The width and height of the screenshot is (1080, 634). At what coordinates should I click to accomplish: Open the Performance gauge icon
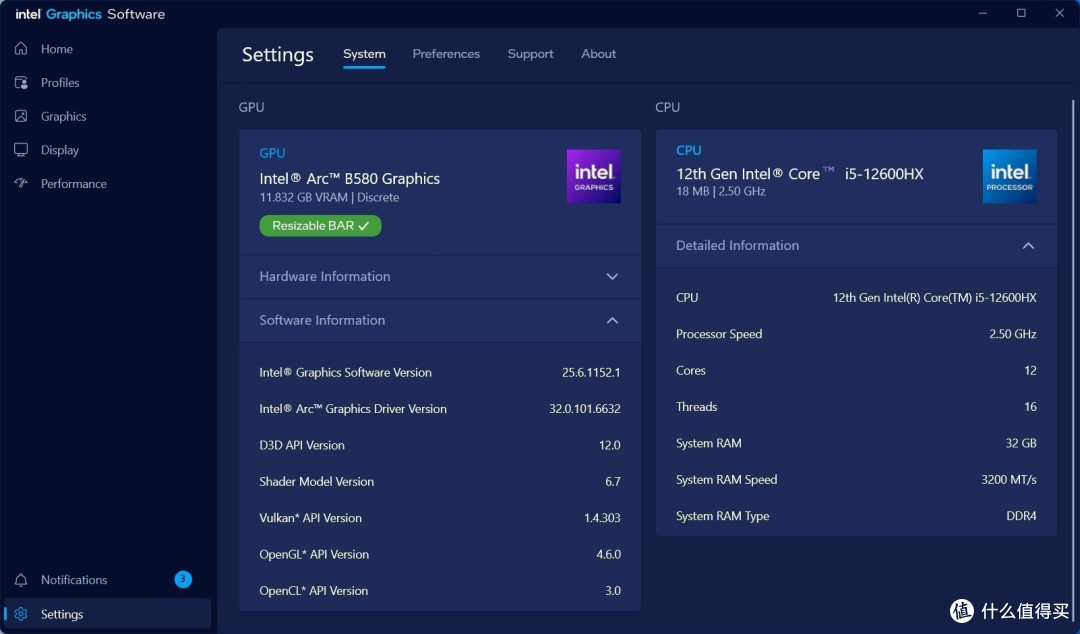coord(21,183)
